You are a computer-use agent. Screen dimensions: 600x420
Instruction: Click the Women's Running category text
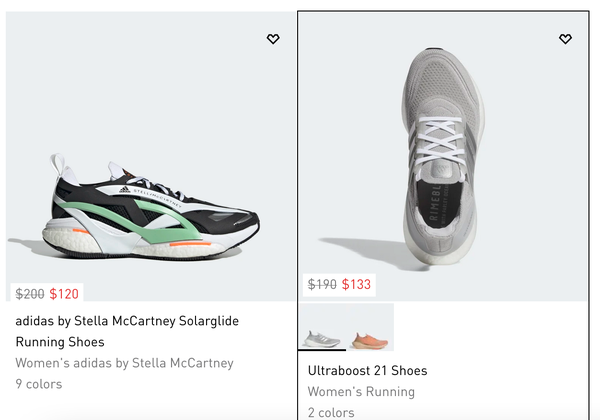pos(360,392)
